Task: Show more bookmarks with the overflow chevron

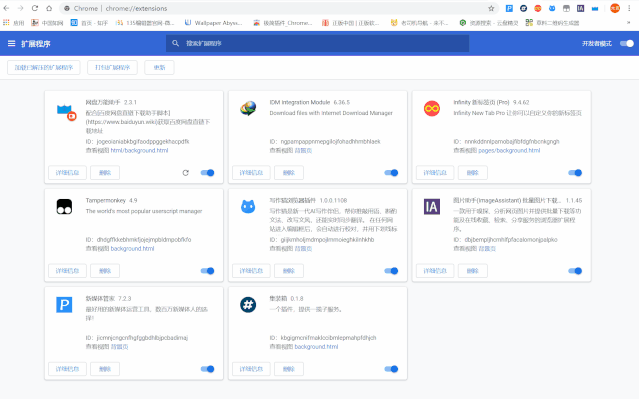Action: pos(628,23)
